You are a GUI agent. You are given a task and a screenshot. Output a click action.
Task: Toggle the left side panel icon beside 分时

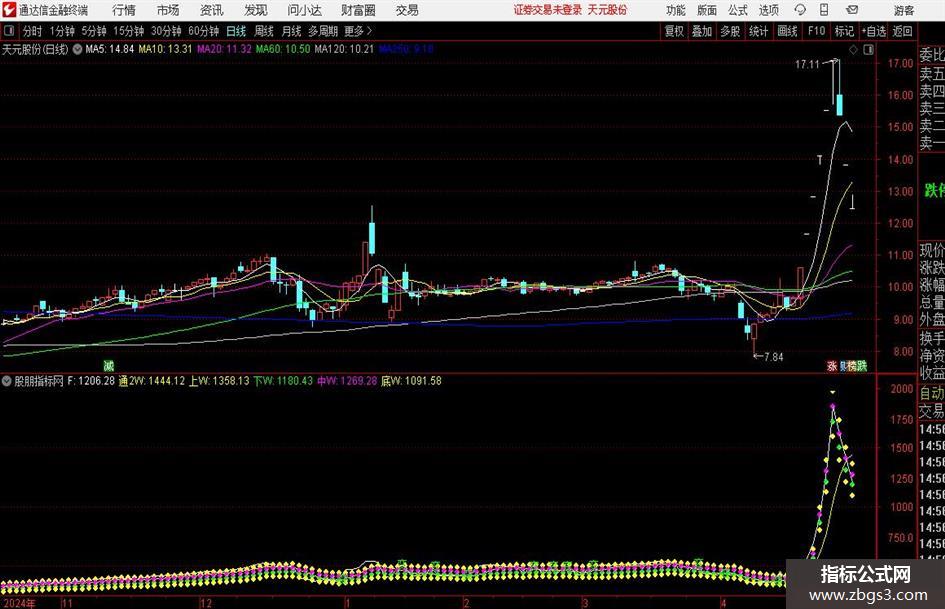[9, 31]
